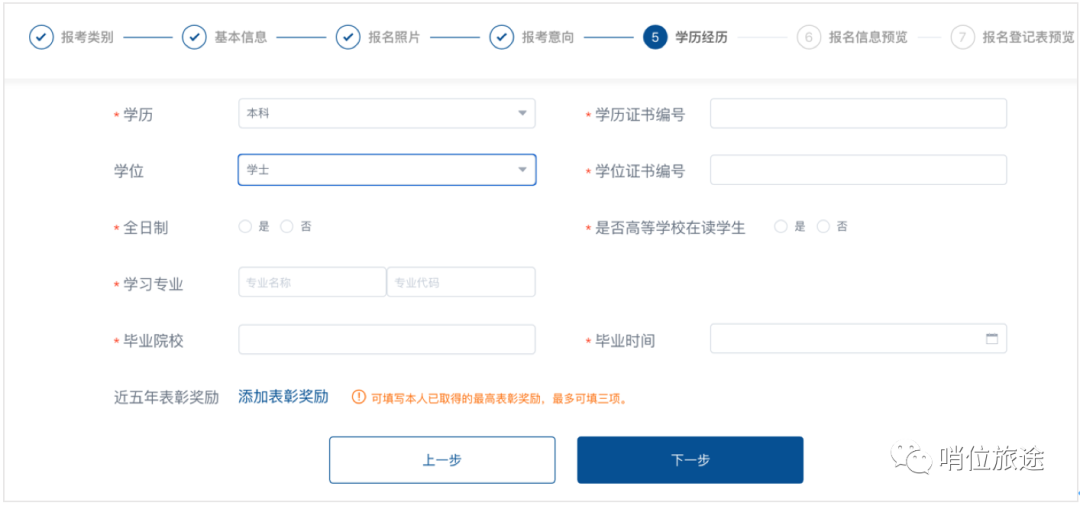Screen dimensions: 1080x506
Task: Click the step 6 报名信息预览 circle icon
Action: click(808, 38)
